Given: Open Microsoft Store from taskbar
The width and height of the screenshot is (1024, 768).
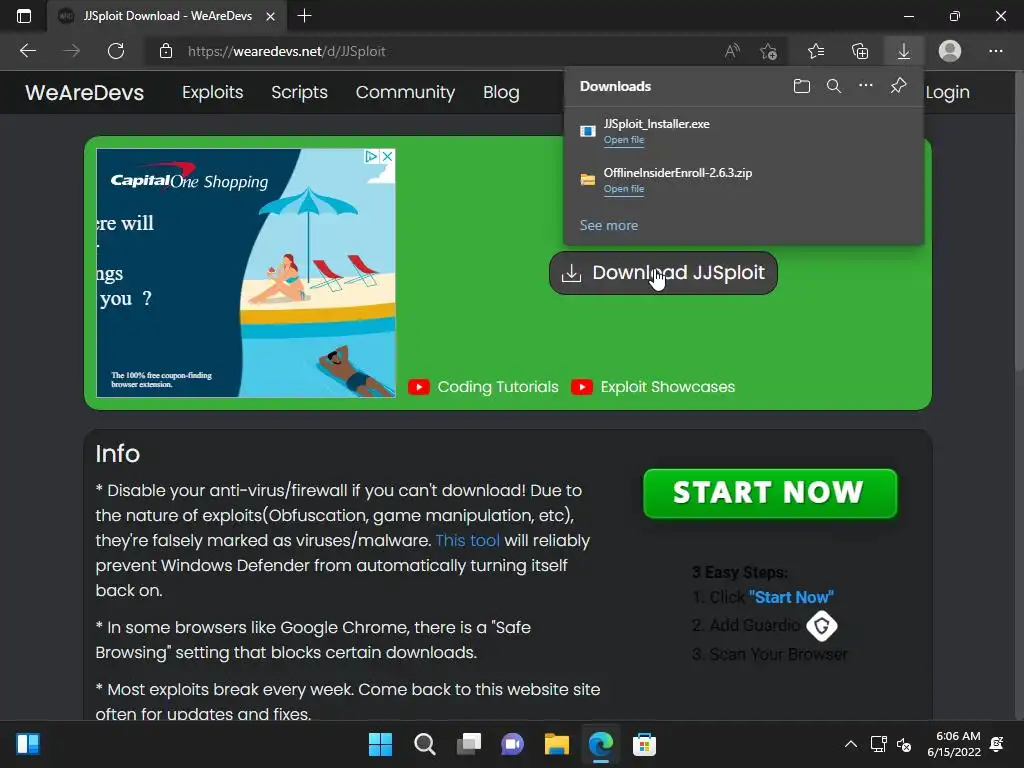Looking at the screenshot, I should (645, 744).
